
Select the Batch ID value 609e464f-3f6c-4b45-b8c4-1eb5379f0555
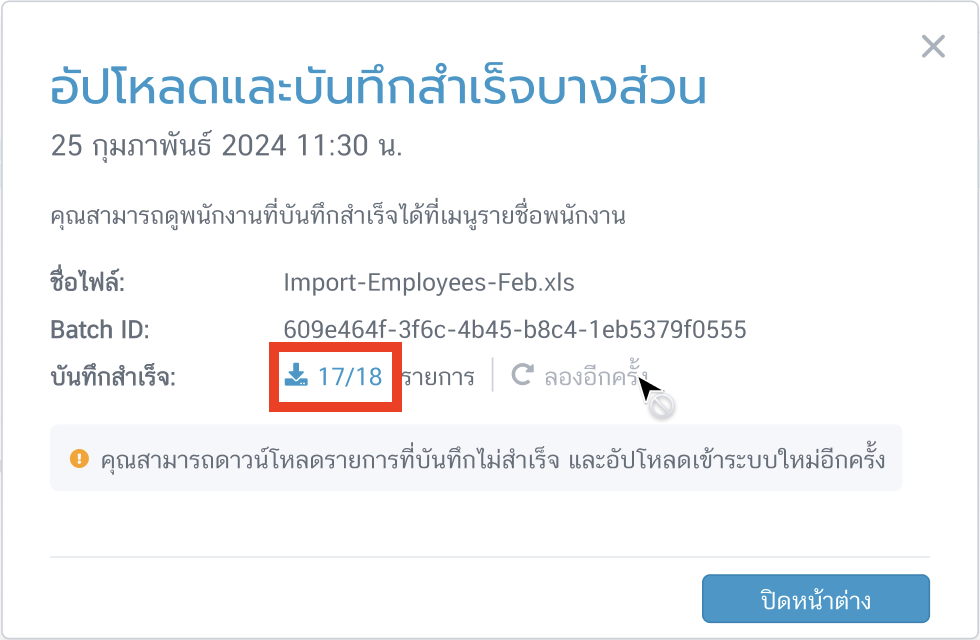[x=515, y=329]
